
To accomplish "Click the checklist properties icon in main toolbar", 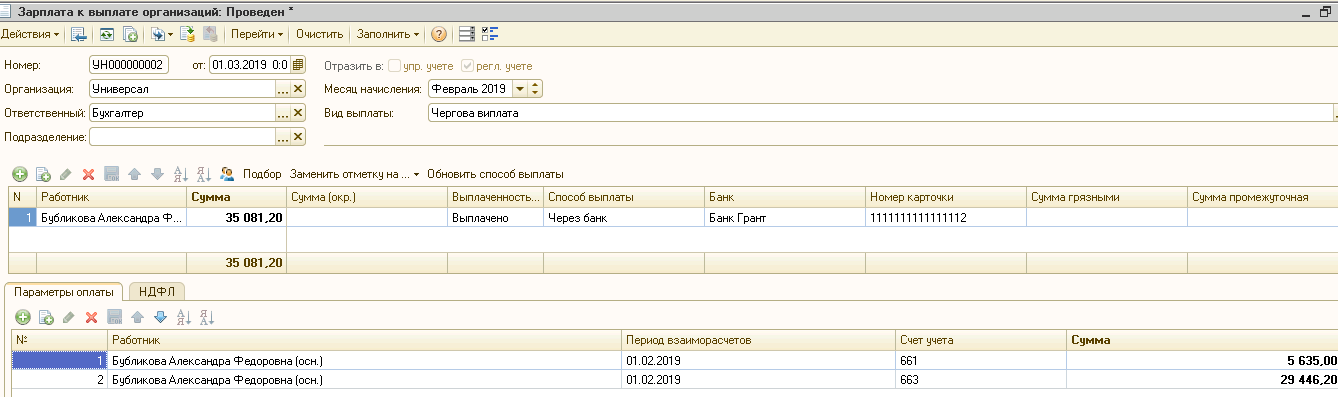I will click(x=490, y=34).
